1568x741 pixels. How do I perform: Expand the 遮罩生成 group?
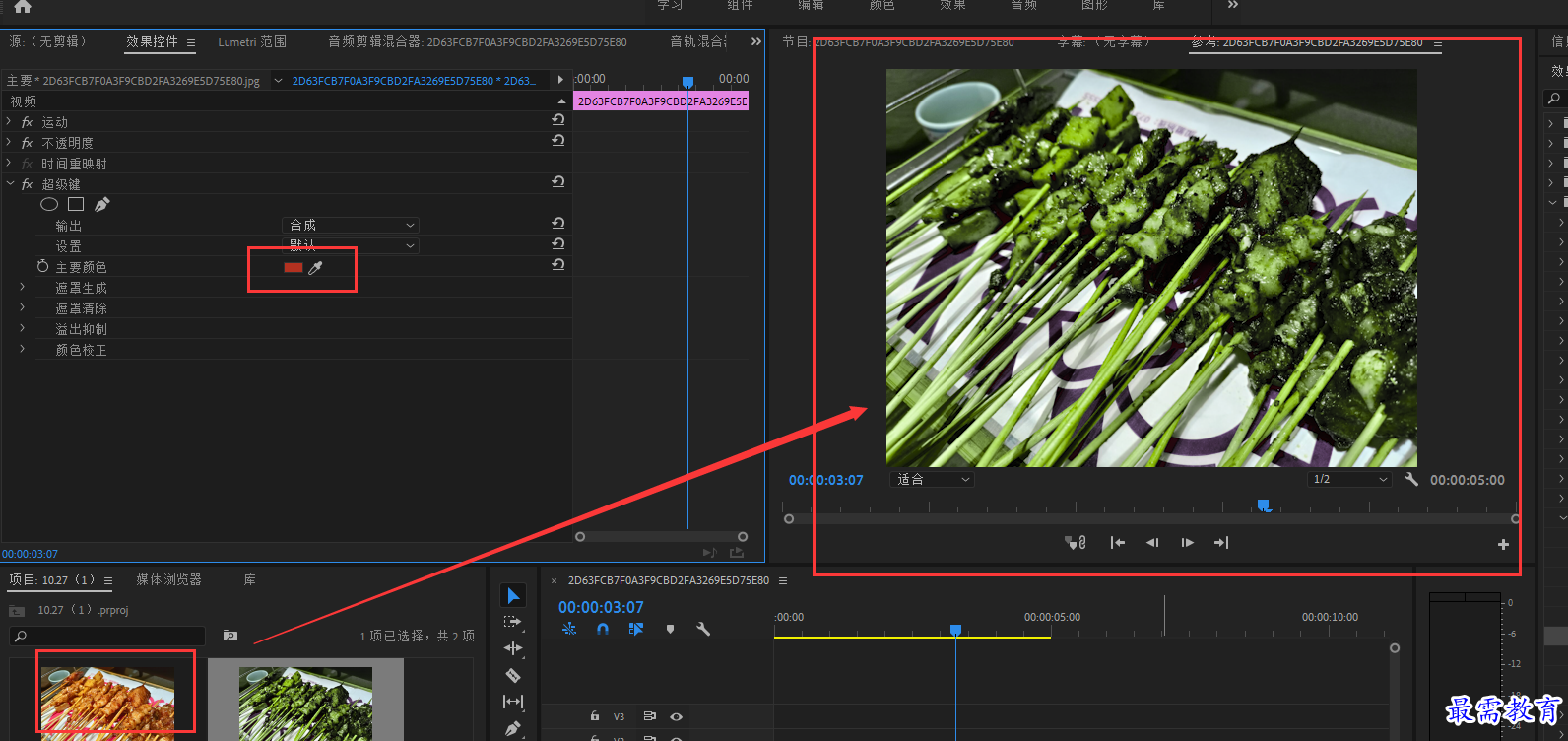click(x=23, y=287)
